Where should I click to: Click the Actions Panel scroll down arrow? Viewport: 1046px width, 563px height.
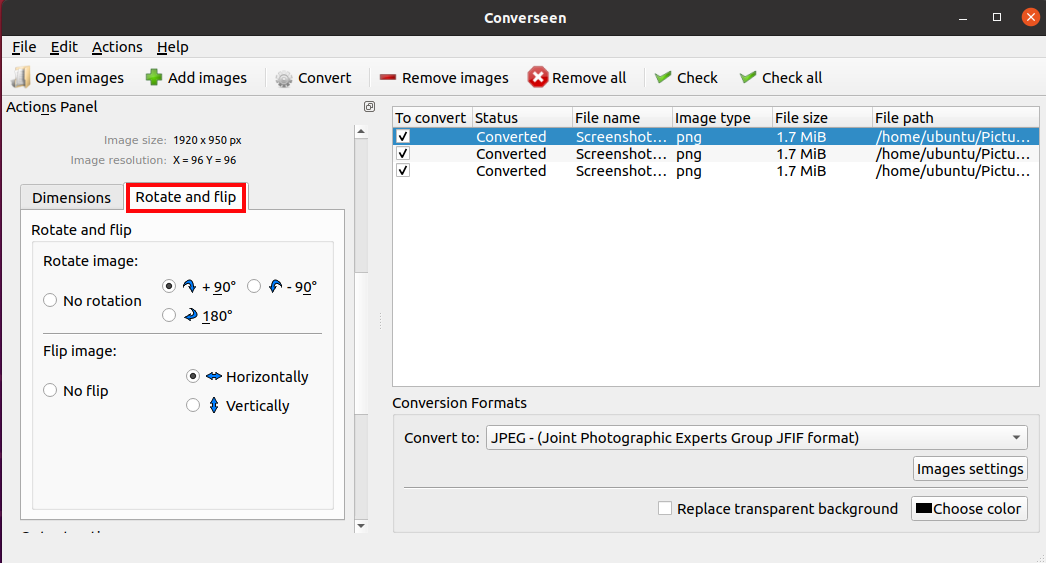tap(361, 526)
